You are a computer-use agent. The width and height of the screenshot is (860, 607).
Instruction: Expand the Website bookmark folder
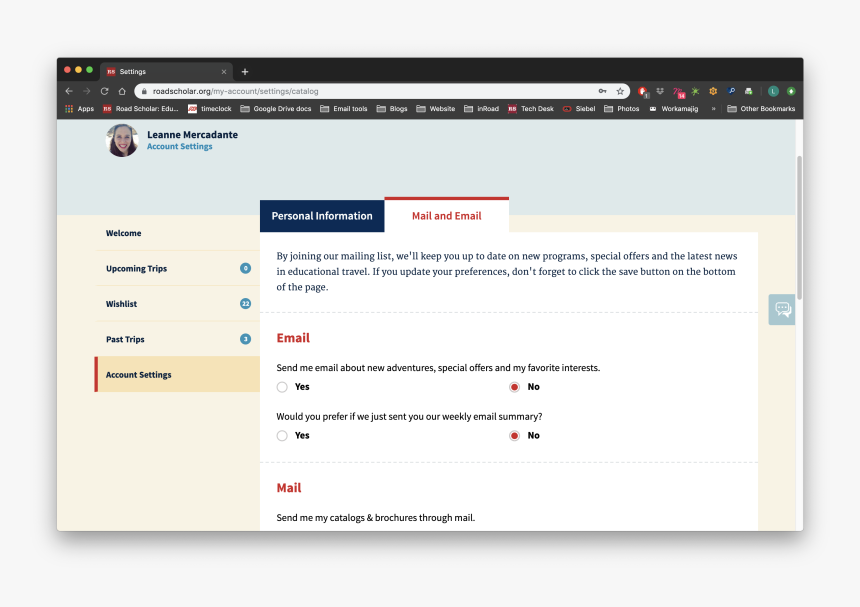pyautogui.click(x=436, y=109)
